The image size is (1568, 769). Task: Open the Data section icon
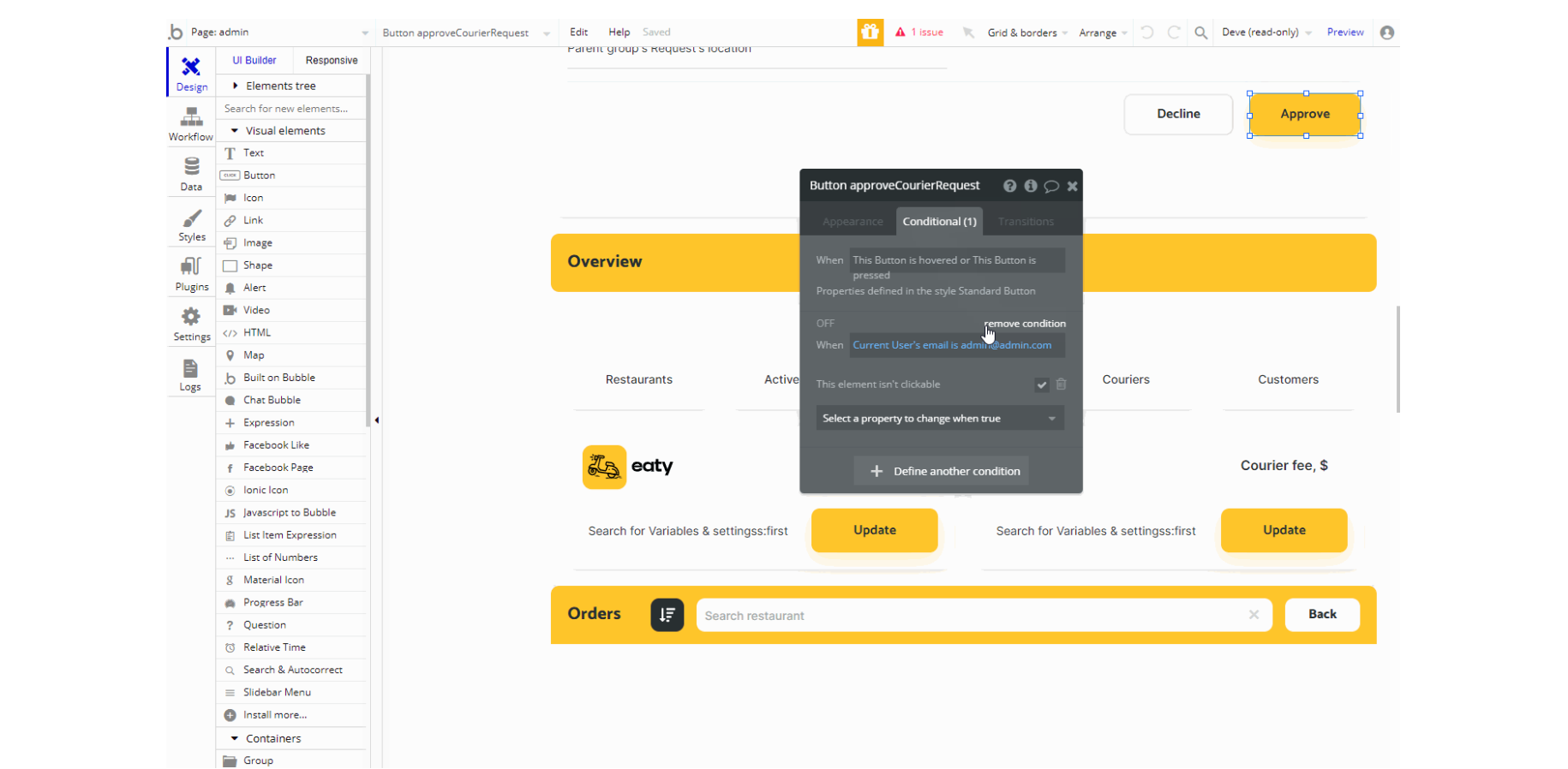[191, 166]
